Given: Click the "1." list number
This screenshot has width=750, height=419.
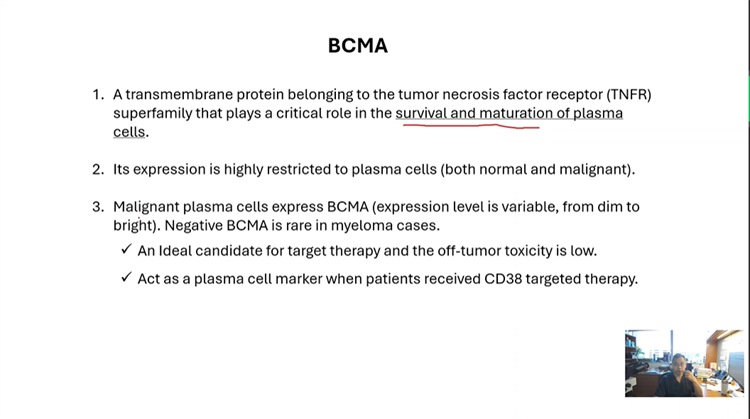Looking at the screenshot, I should pyautogui.click(x=98, y=95).
